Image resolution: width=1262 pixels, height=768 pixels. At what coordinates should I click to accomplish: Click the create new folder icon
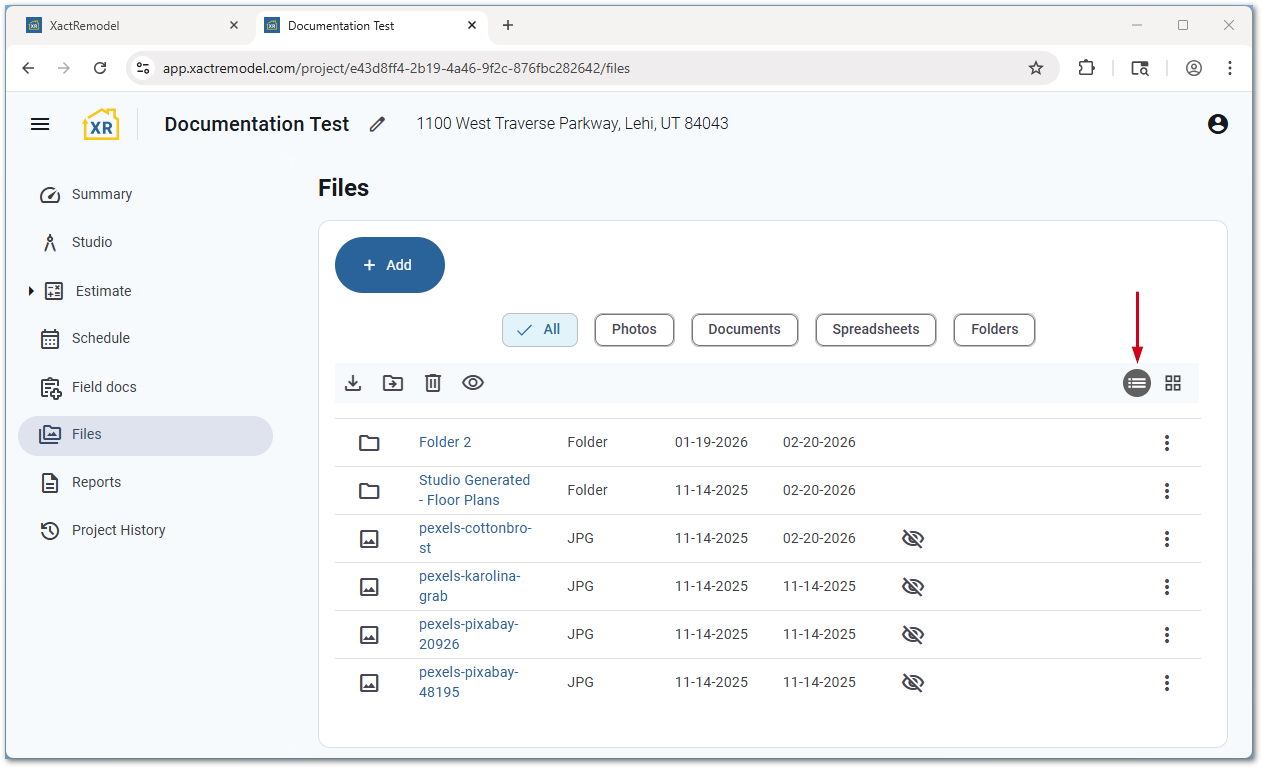392,383
